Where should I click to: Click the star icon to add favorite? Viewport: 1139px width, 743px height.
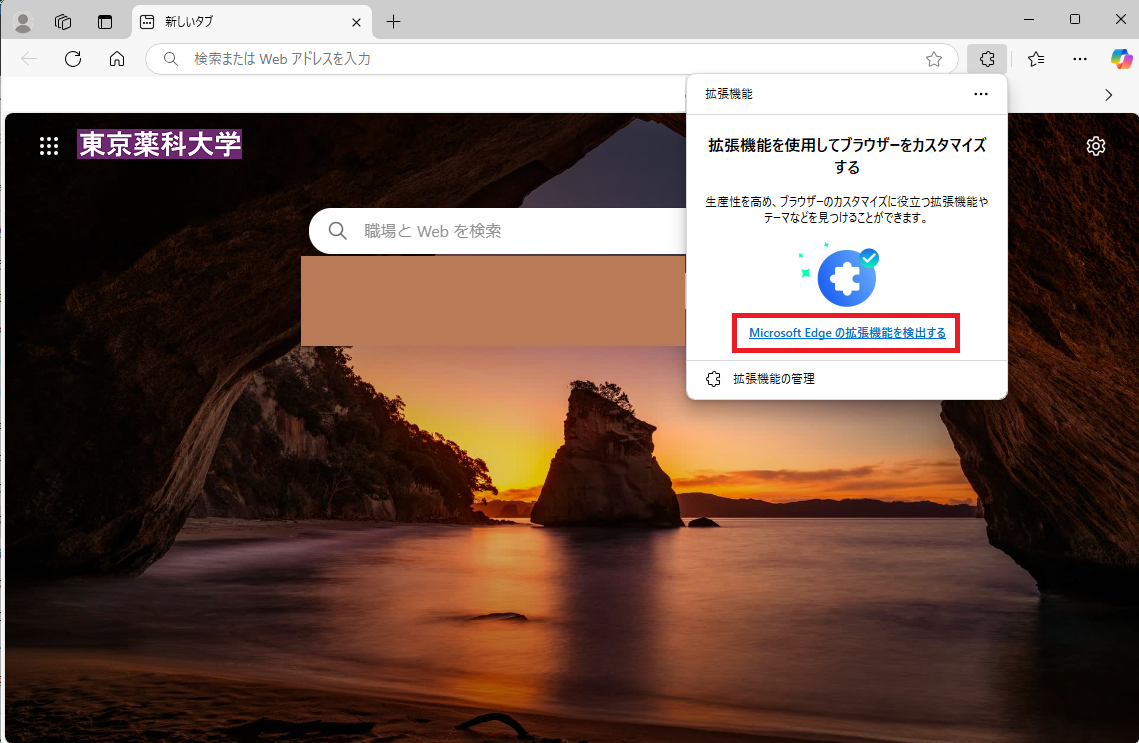[934, 59]
